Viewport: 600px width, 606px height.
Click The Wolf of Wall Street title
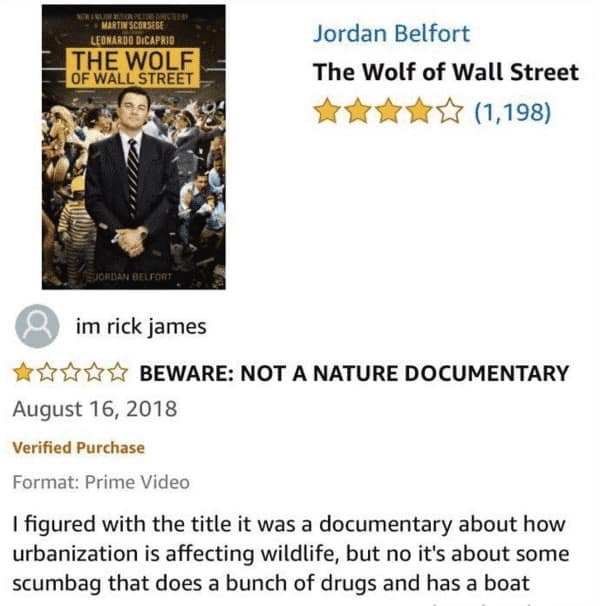(x=446, y=72)
